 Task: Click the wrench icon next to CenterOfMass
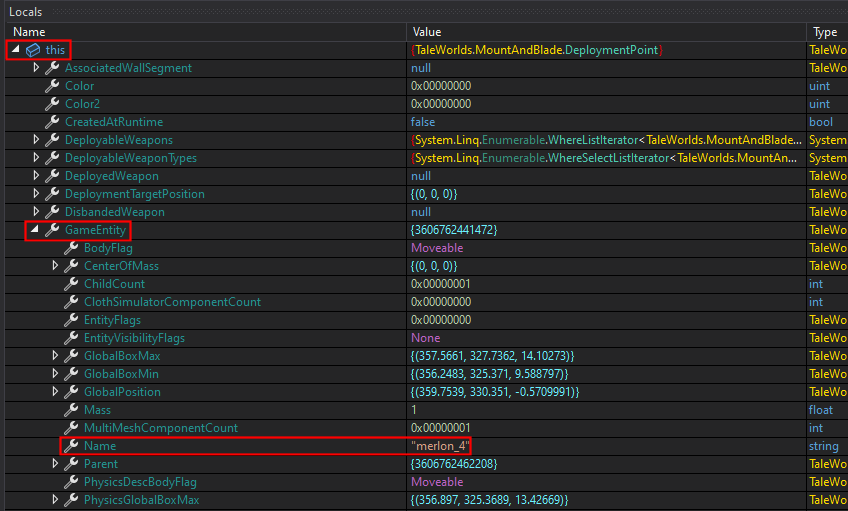pyautogui.click(x=71, y=266)
